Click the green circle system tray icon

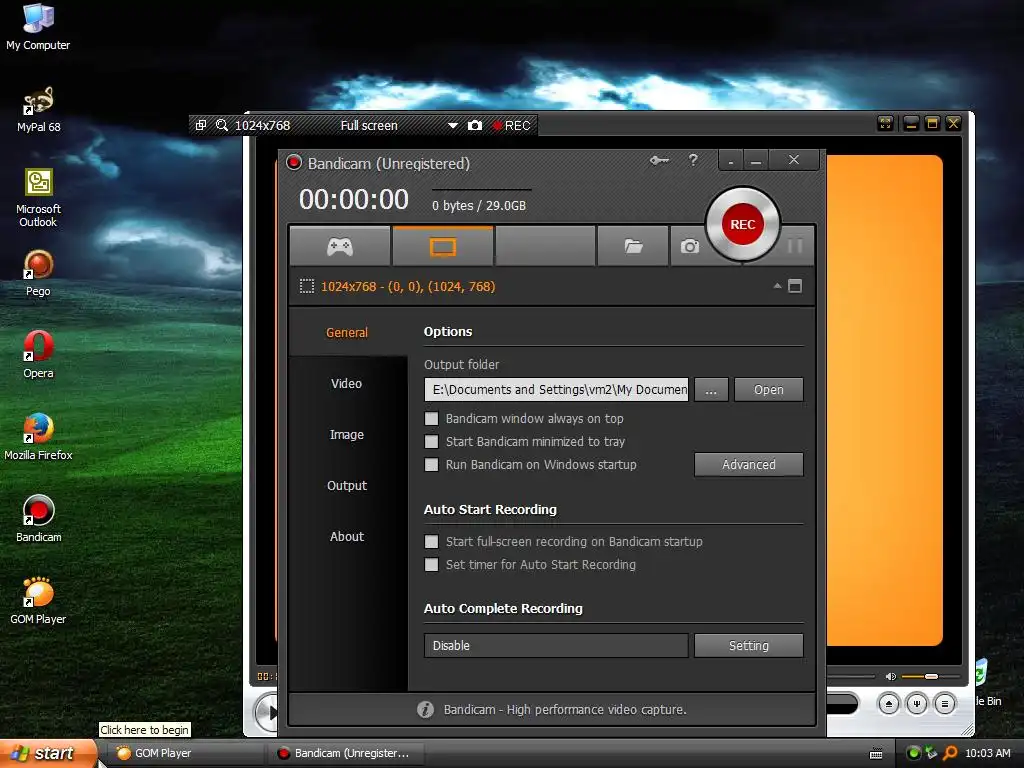pyautogui.click(x=914, y=753)
